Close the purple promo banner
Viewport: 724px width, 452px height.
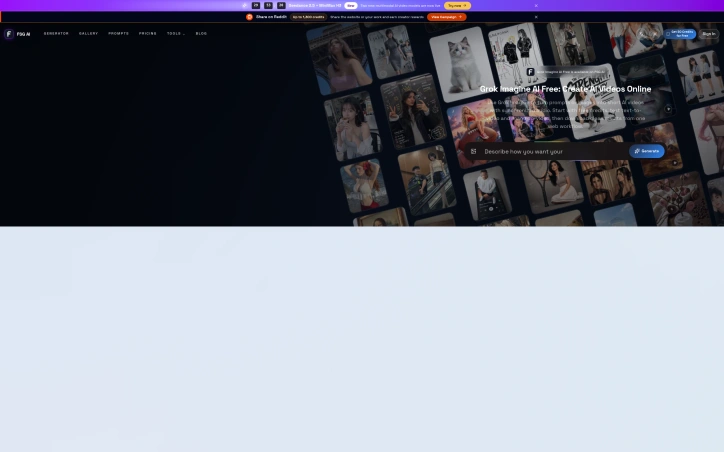tap(536, 6)
